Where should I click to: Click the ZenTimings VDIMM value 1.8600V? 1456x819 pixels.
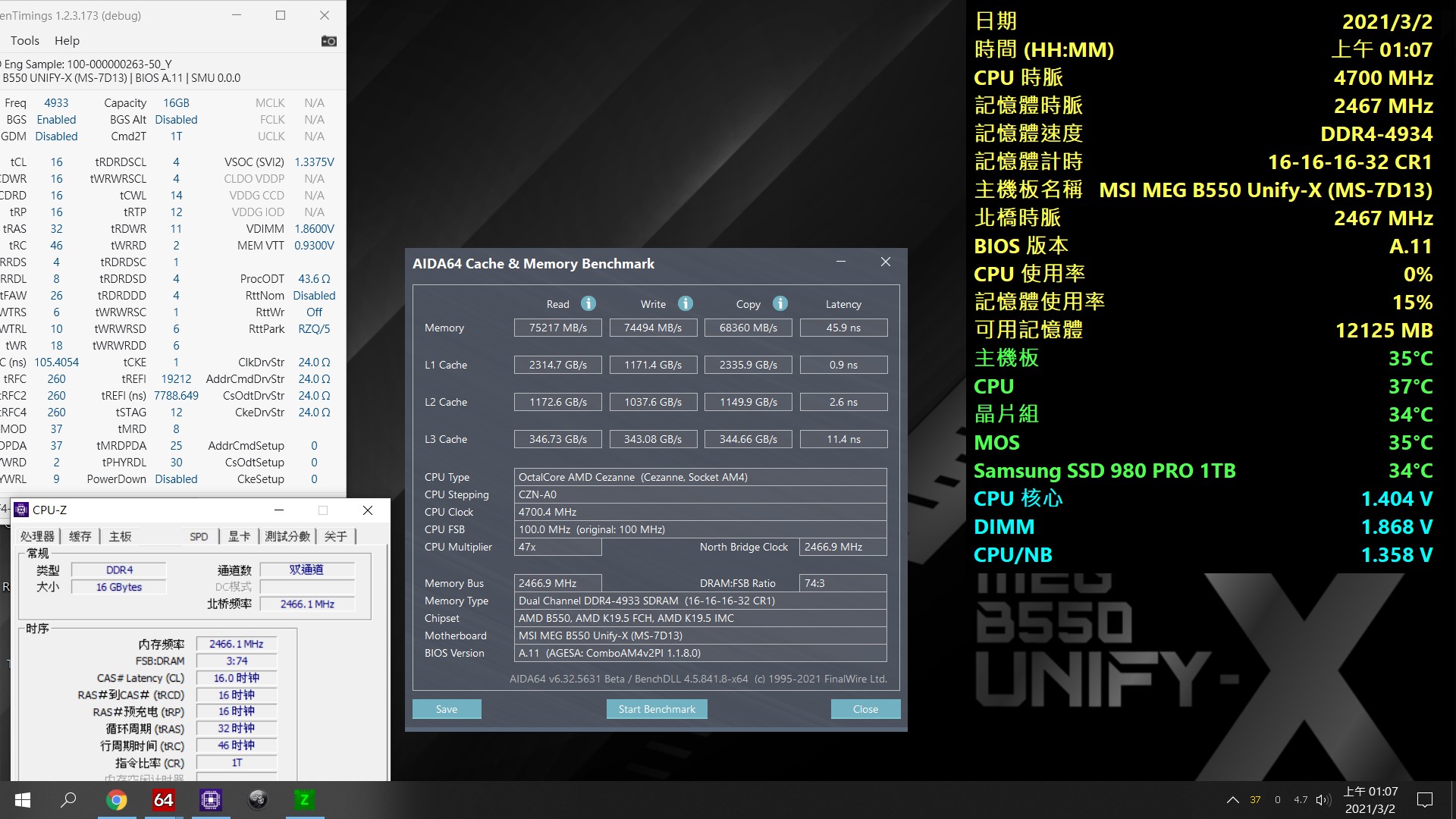[314, 229]
